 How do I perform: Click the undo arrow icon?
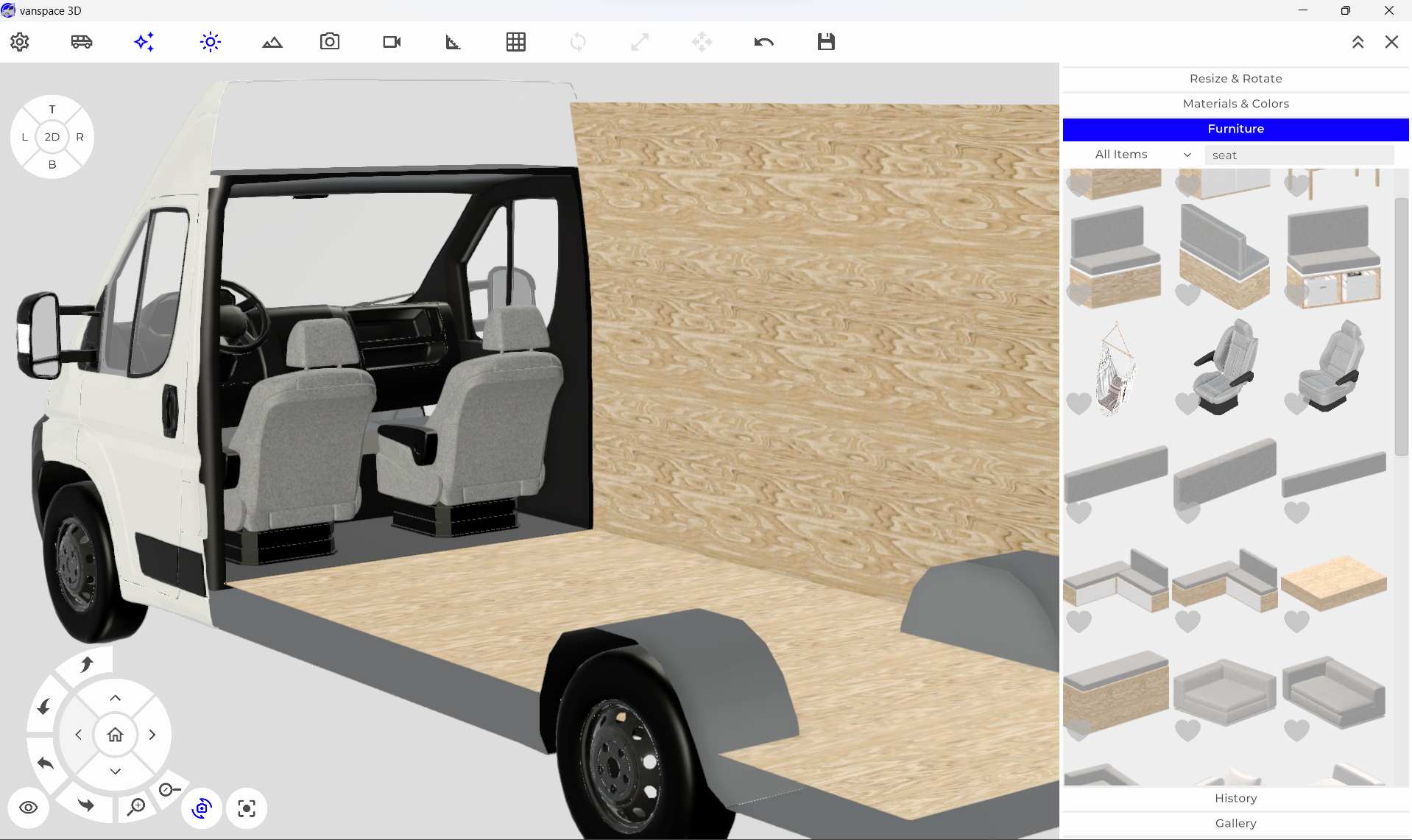coord(764,42)
